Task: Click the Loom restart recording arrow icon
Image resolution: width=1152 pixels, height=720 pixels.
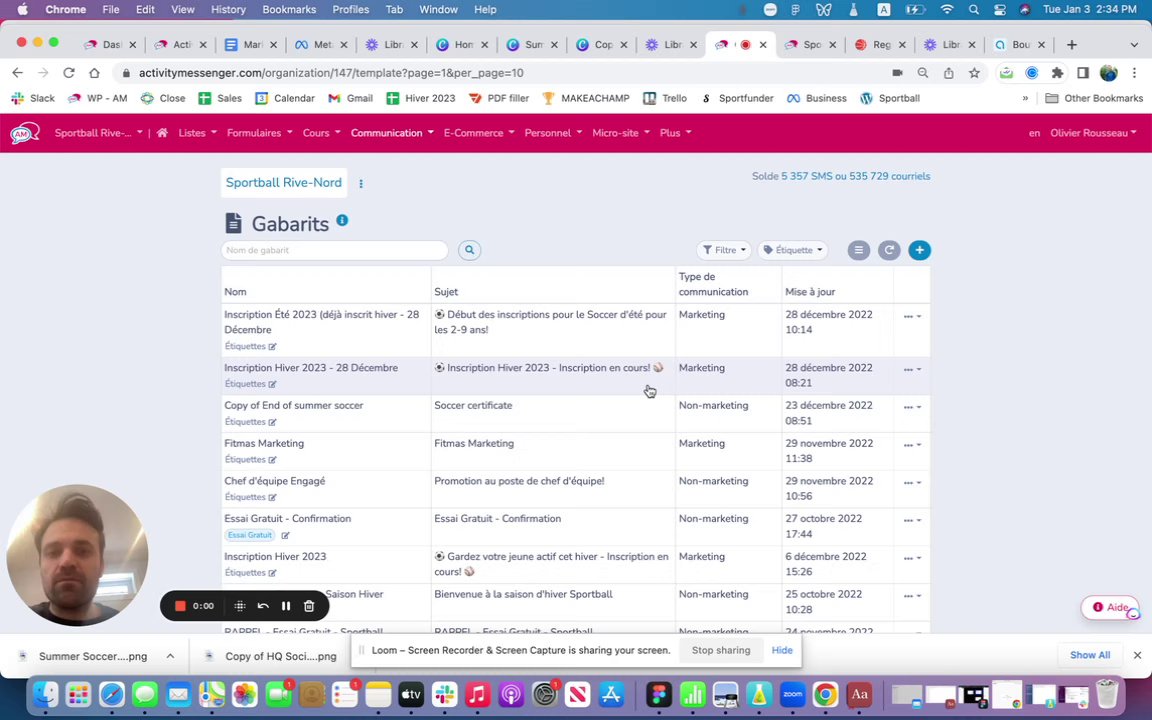Action: click(x=263, y=606)
